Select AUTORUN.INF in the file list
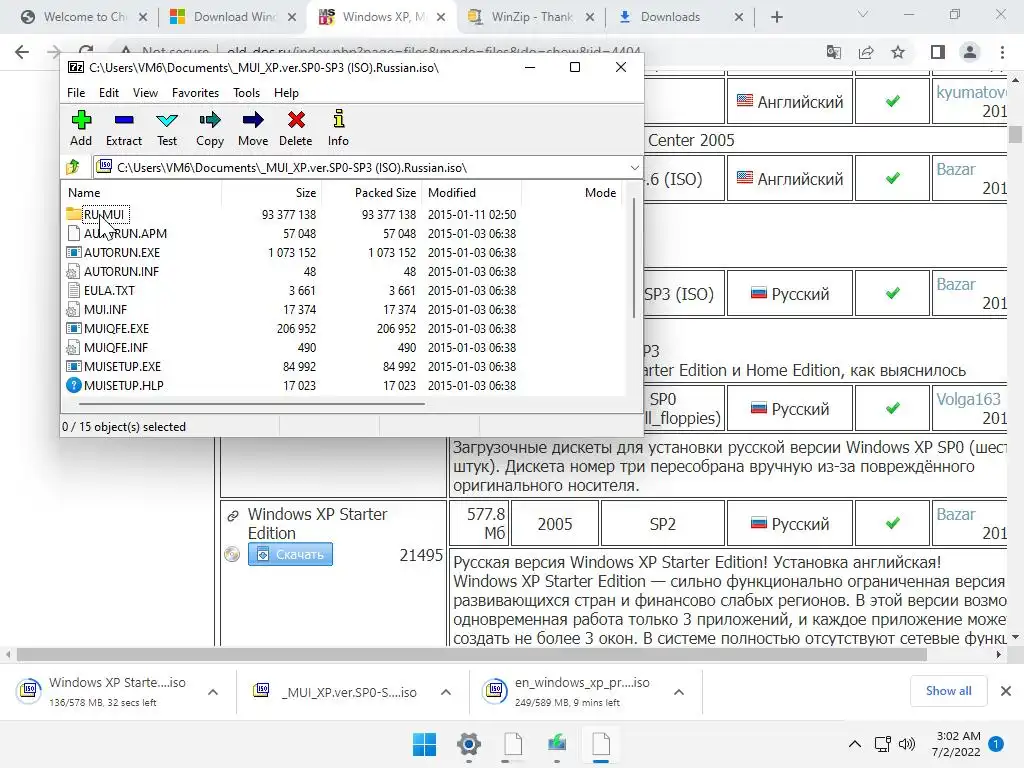 click(121, 271)
